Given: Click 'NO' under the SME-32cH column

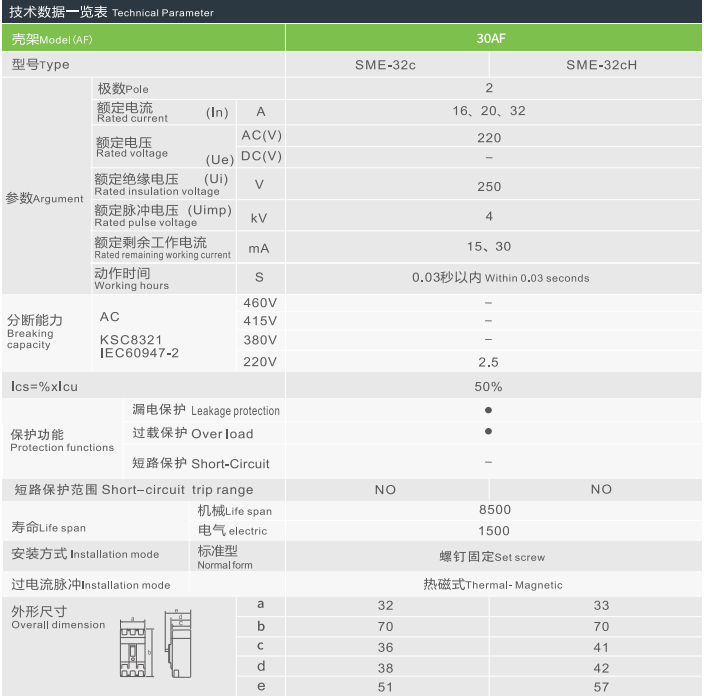Looking at the screenshot, I should pyautogui.click(x=601, y=489).
